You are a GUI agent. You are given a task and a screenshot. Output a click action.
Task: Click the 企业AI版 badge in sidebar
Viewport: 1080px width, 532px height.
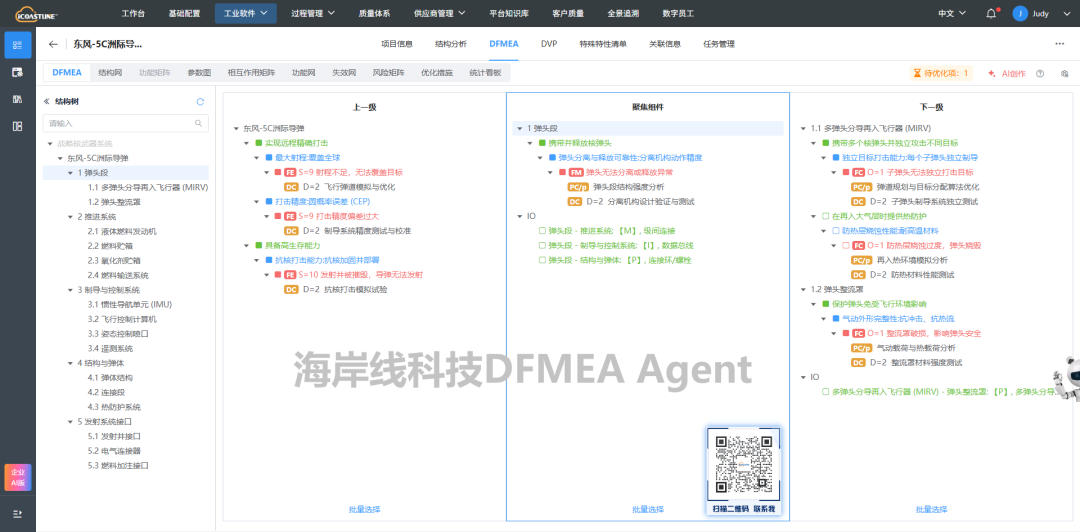18,478
